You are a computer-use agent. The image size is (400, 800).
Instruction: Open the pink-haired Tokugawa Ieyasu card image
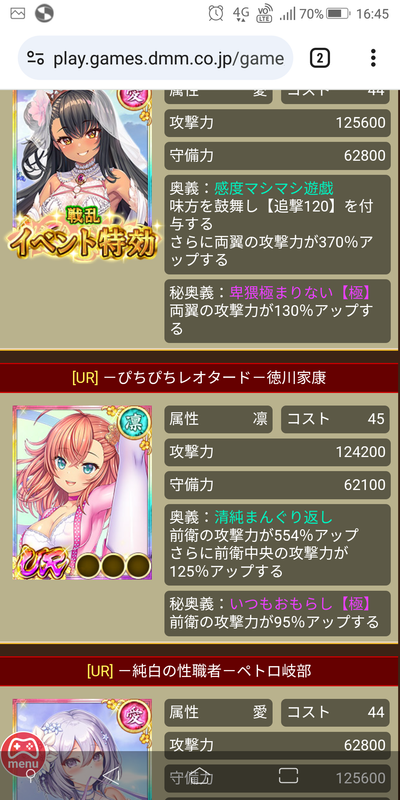82,493
